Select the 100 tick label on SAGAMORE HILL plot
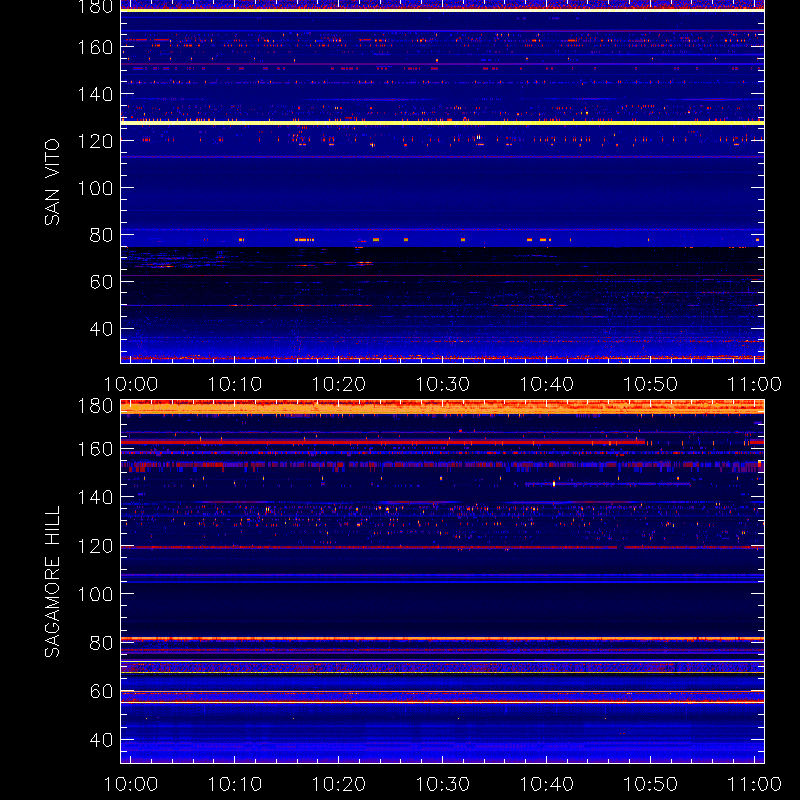 [x=95, y=594]
